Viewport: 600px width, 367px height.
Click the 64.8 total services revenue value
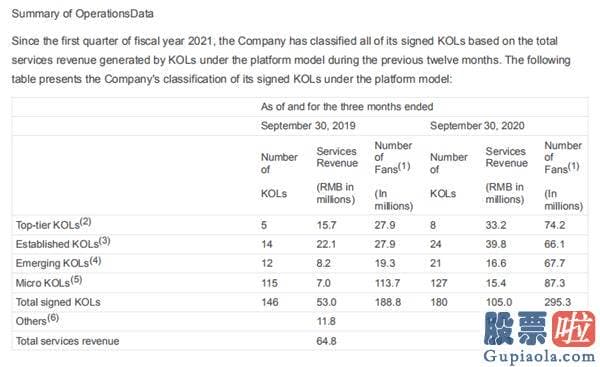coord(326,341)
